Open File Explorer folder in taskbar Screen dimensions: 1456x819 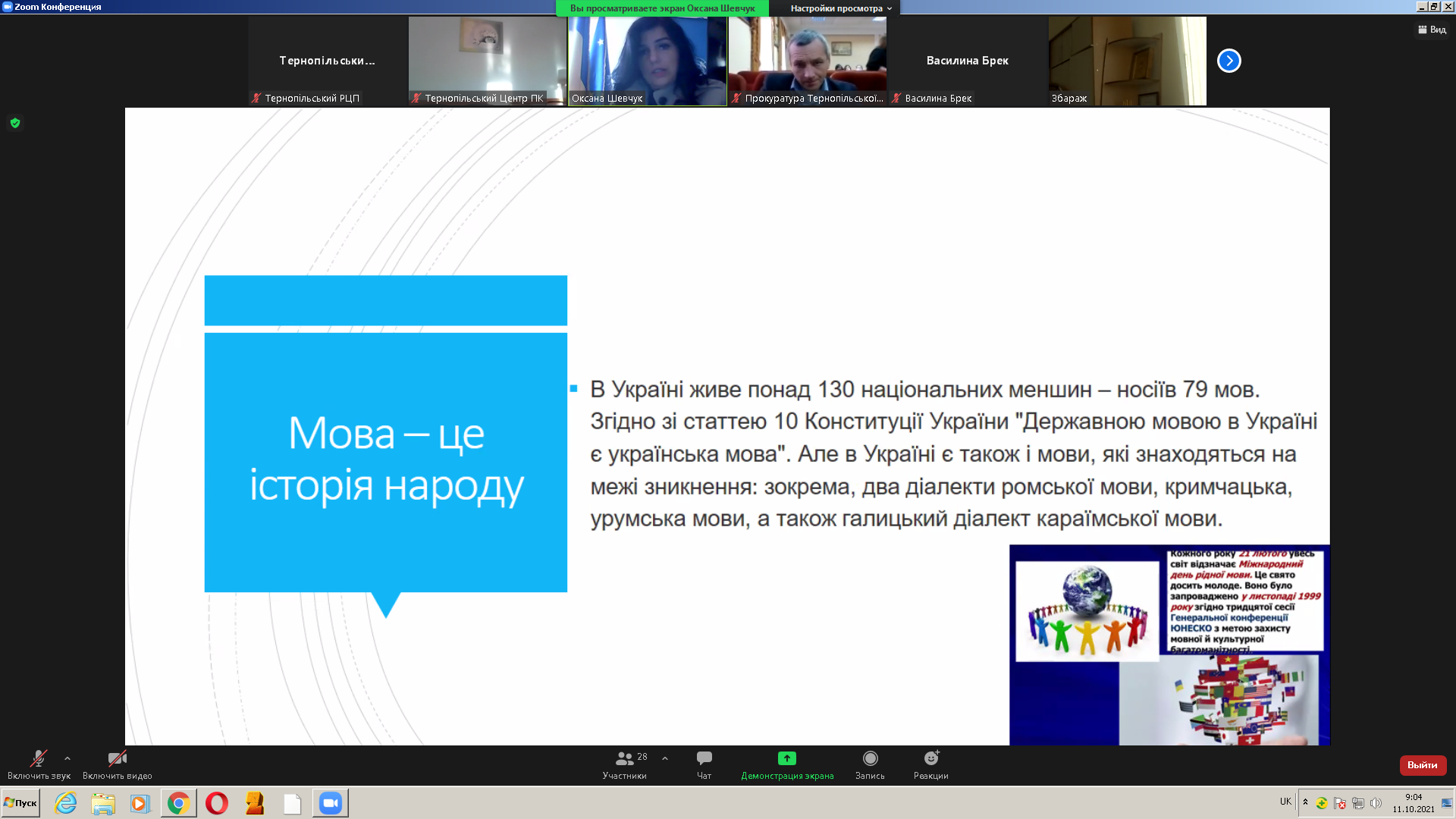[103, 803]
